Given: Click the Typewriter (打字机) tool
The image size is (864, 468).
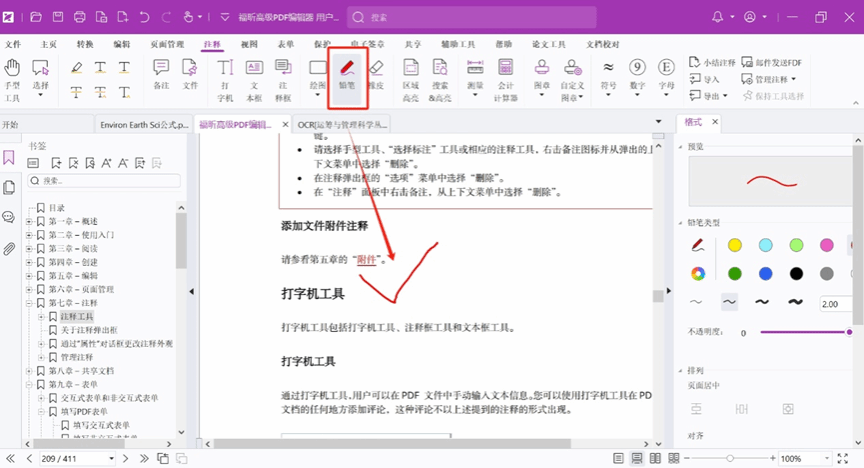Looking at the screenshot, I should [225, 77].
